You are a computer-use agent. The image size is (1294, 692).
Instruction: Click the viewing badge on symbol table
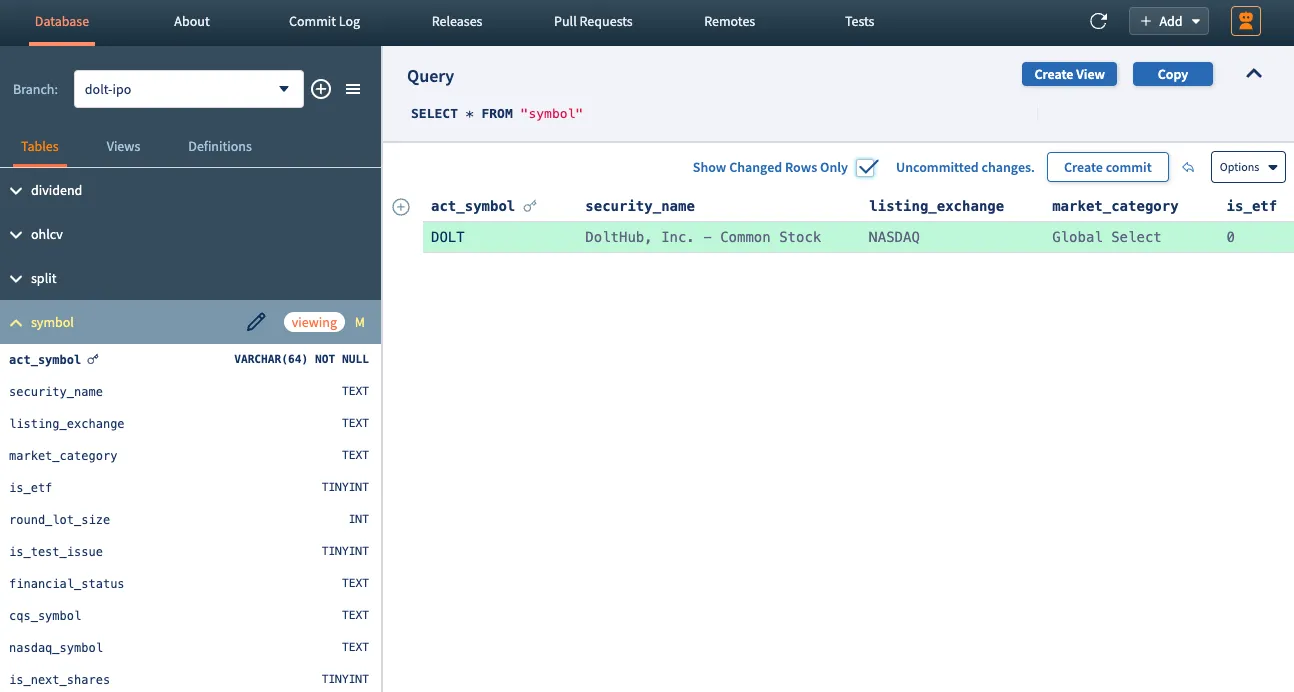click(x=314, y=322)
